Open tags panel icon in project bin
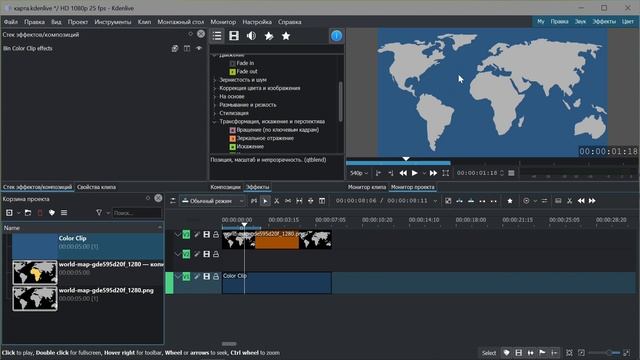Screen dimensions: 640x360 [x=52, y=213]
